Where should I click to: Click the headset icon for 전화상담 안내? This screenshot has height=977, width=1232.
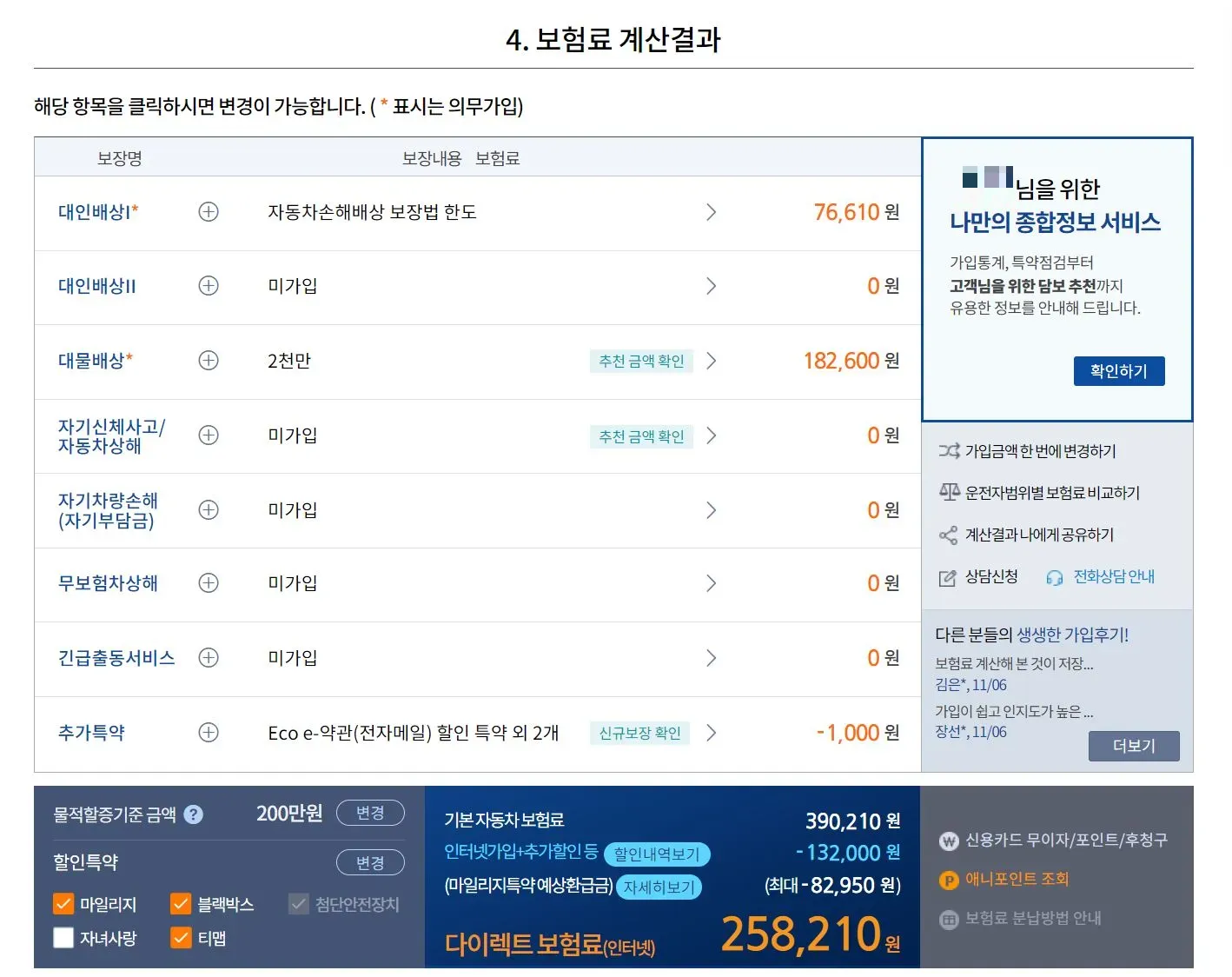[1055, 576]
